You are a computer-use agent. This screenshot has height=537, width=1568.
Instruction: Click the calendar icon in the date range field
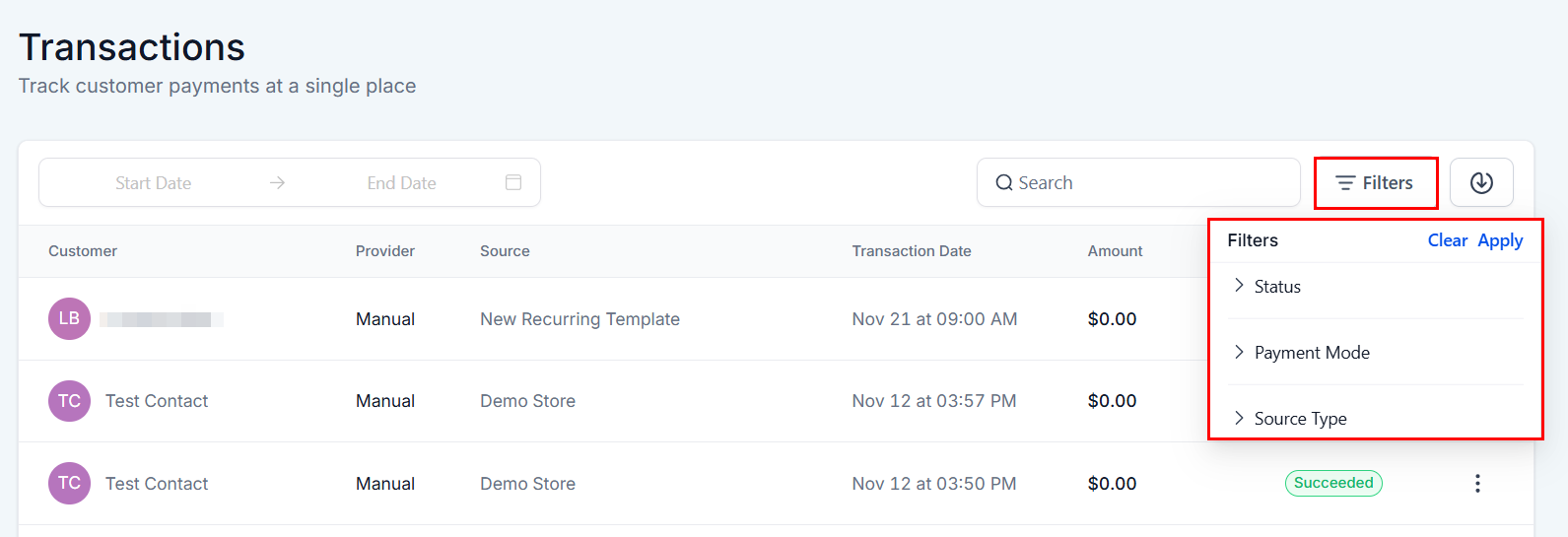click(512, 182)
